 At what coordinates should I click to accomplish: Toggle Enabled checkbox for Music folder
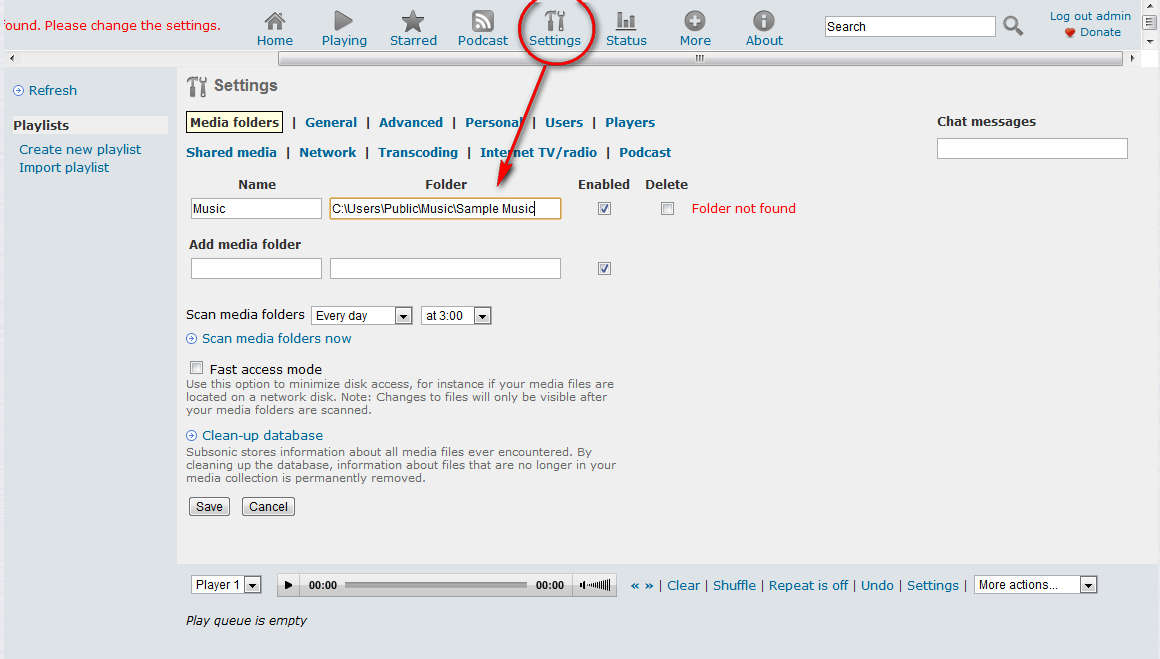(604, 209)
